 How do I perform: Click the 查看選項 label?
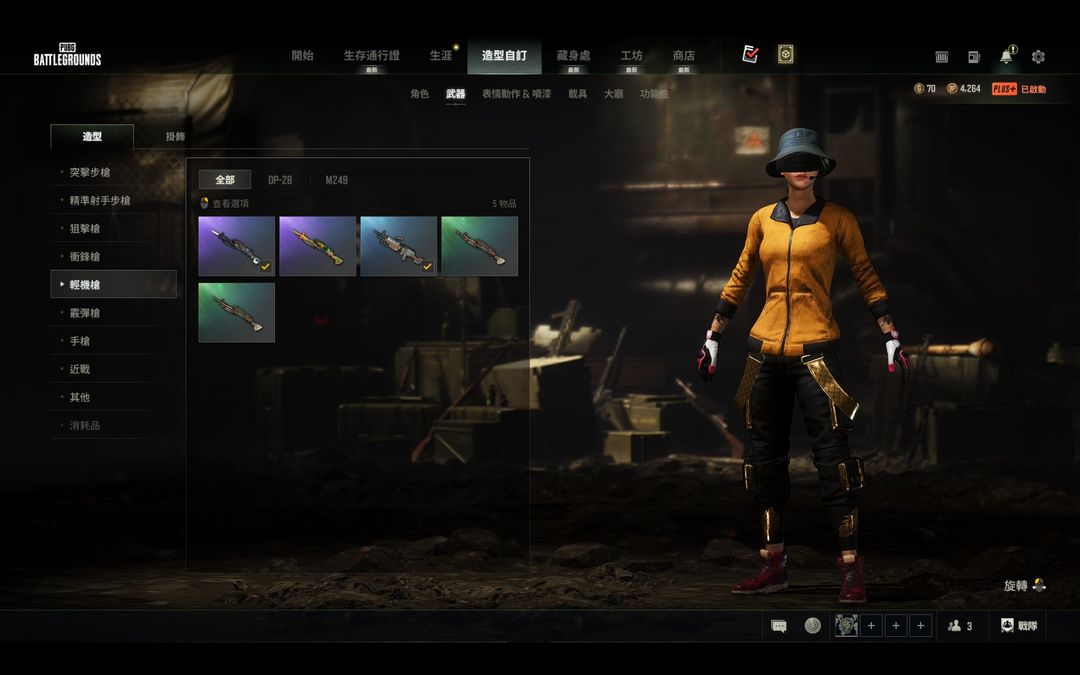point(231,203)
